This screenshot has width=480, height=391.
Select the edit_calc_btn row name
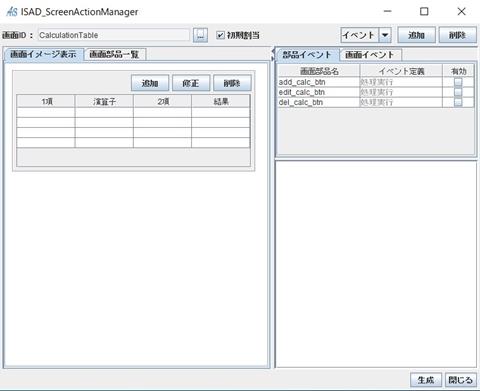319,92
